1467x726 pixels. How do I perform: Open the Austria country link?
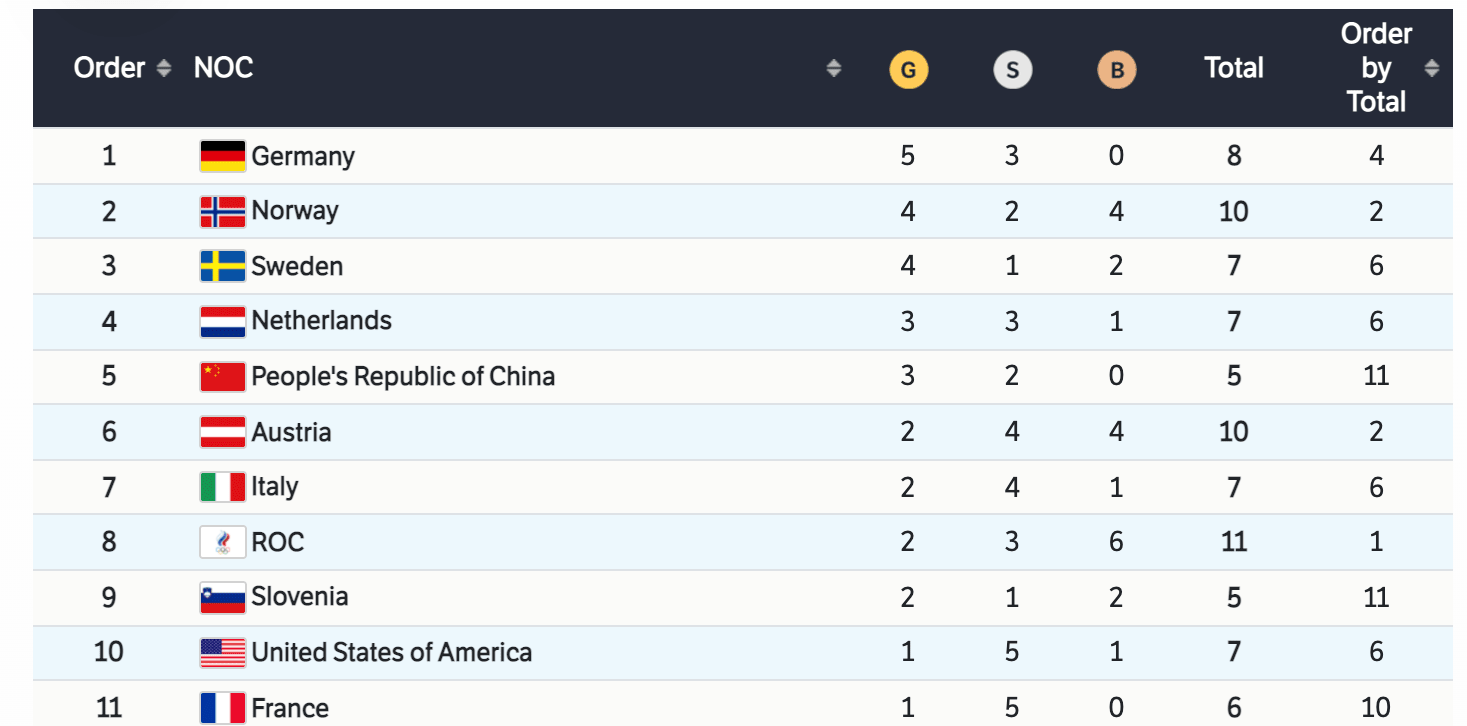[291, 432]
